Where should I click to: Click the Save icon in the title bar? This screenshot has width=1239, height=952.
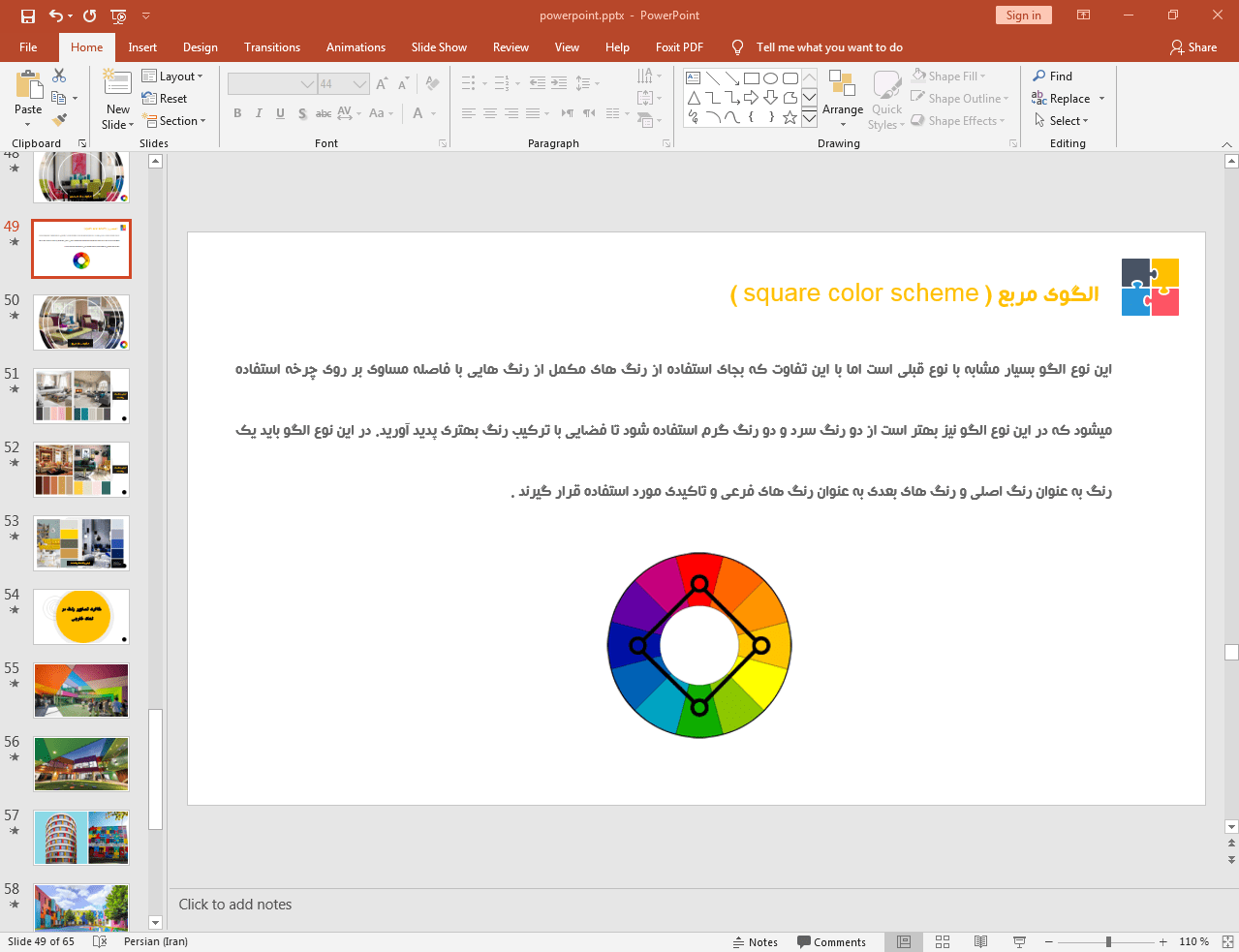point(27,15)
